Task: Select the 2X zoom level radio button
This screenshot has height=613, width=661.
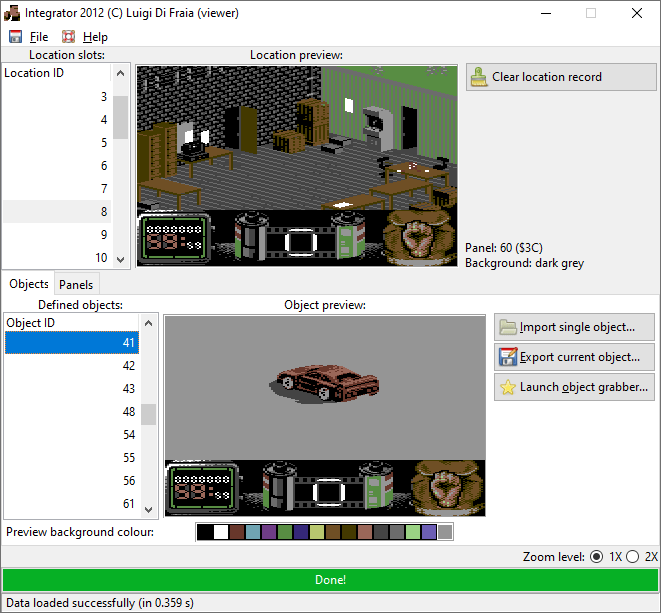Action: click(632, 556)
